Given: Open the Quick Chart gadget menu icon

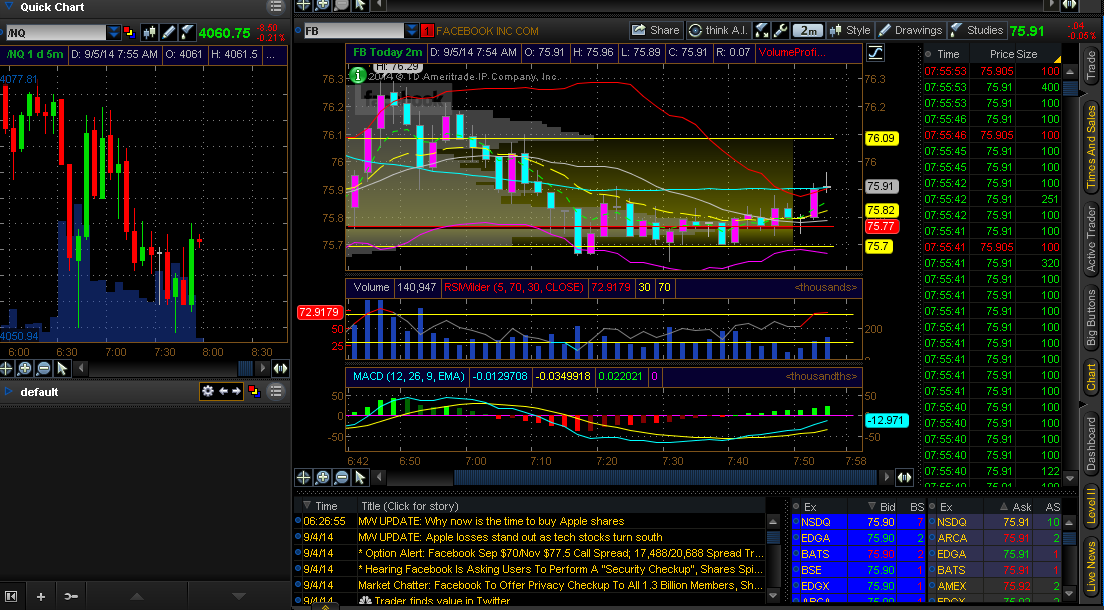Looking at the screenshot, I should tap(276, 7).
